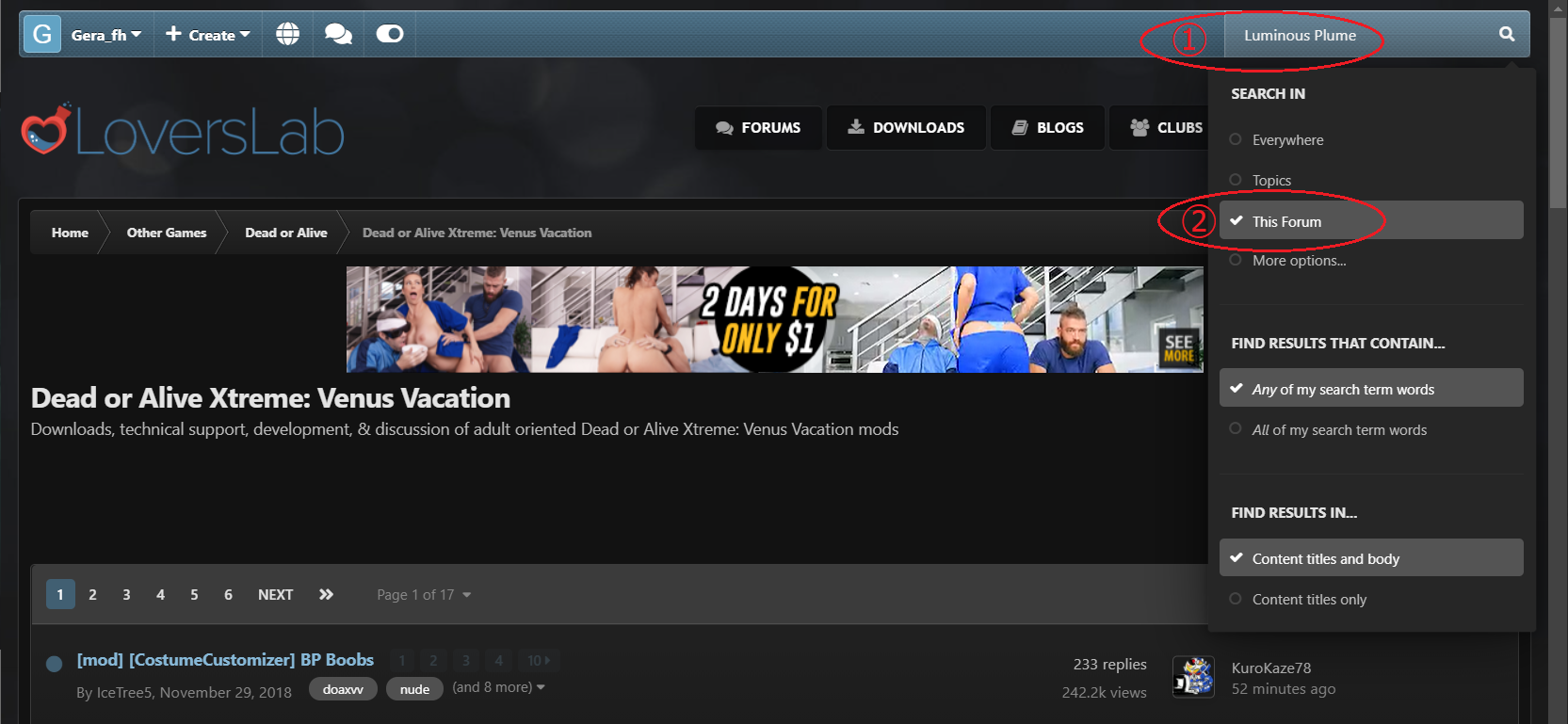Image resolution: width=1568 pixels, height=724 pixels.
Task: Click the 'nude' tag
Action: [x=414, y=689]
